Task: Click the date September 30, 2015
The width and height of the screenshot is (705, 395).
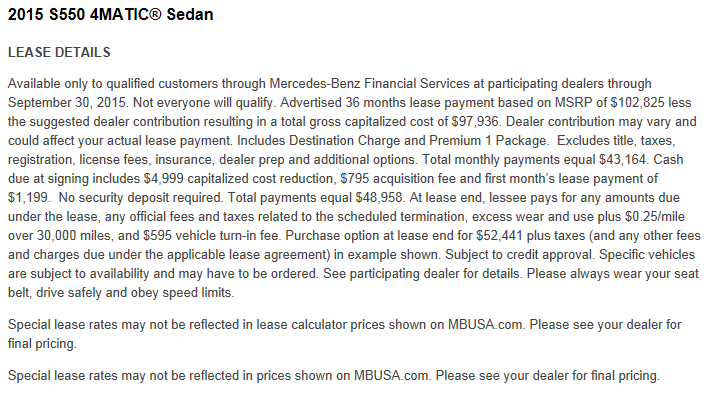Action: (67, 102)
